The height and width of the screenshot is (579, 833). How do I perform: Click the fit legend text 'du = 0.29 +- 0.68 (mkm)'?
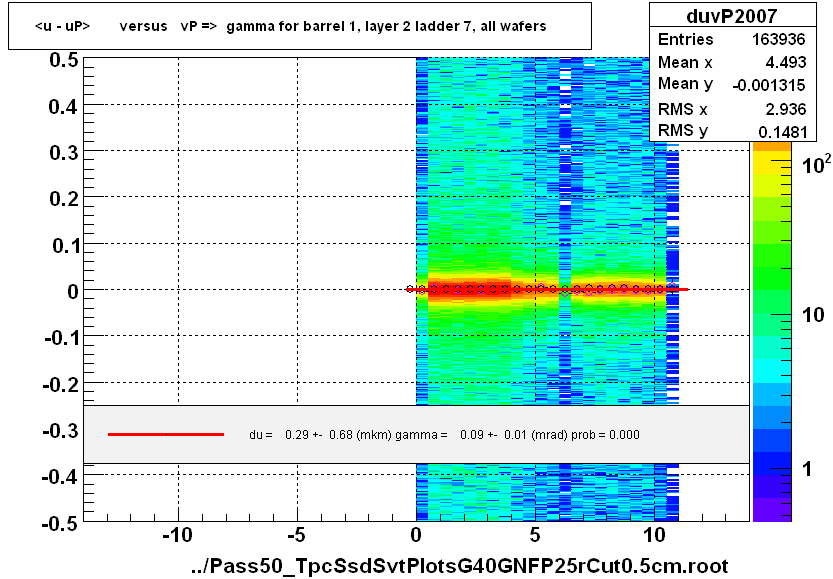[320, 435]
